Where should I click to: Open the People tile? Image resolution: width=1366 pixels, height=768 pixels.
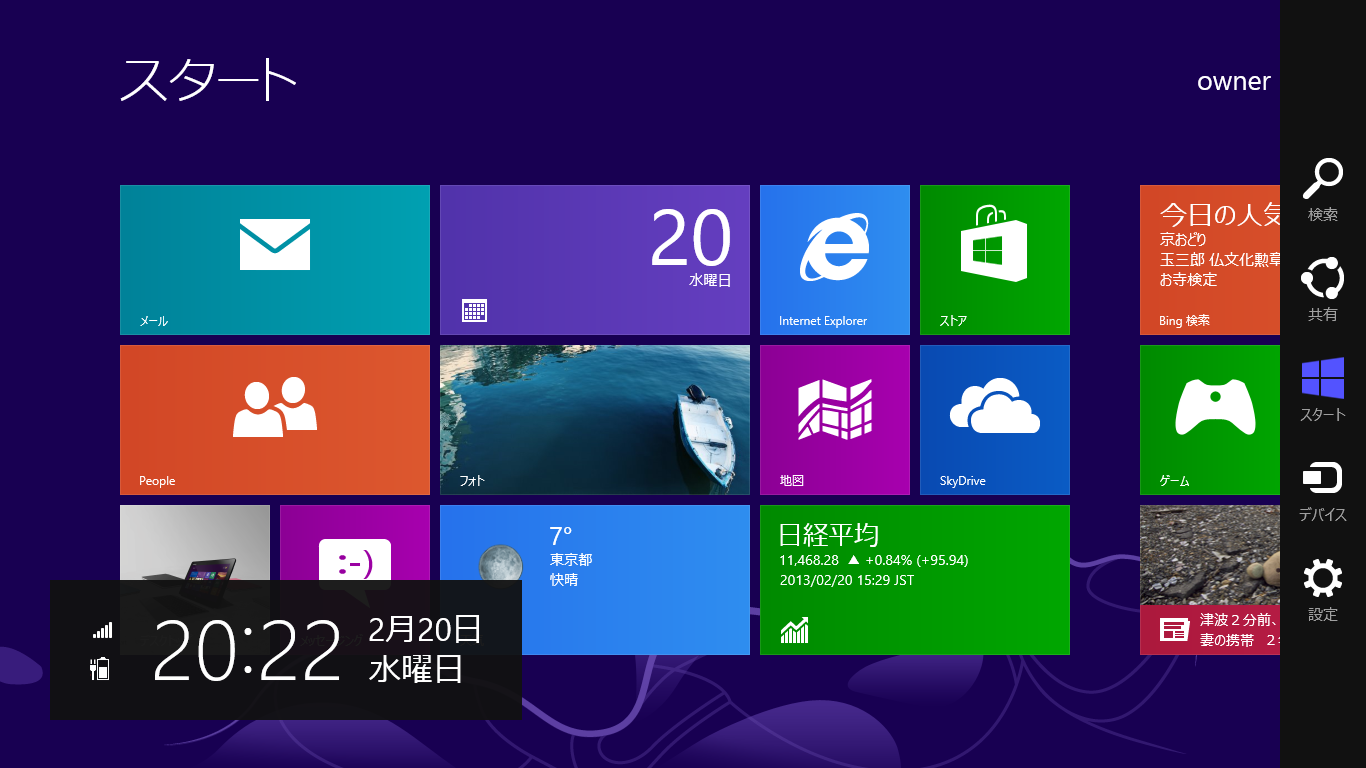(275, 420)
